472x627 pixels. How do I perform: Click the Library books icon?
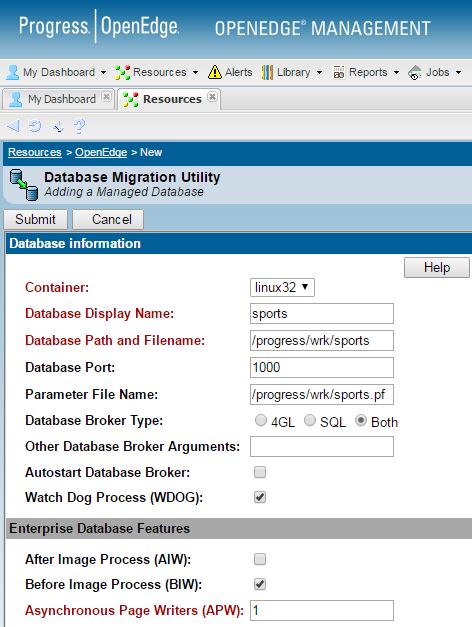tap(267, 72)
